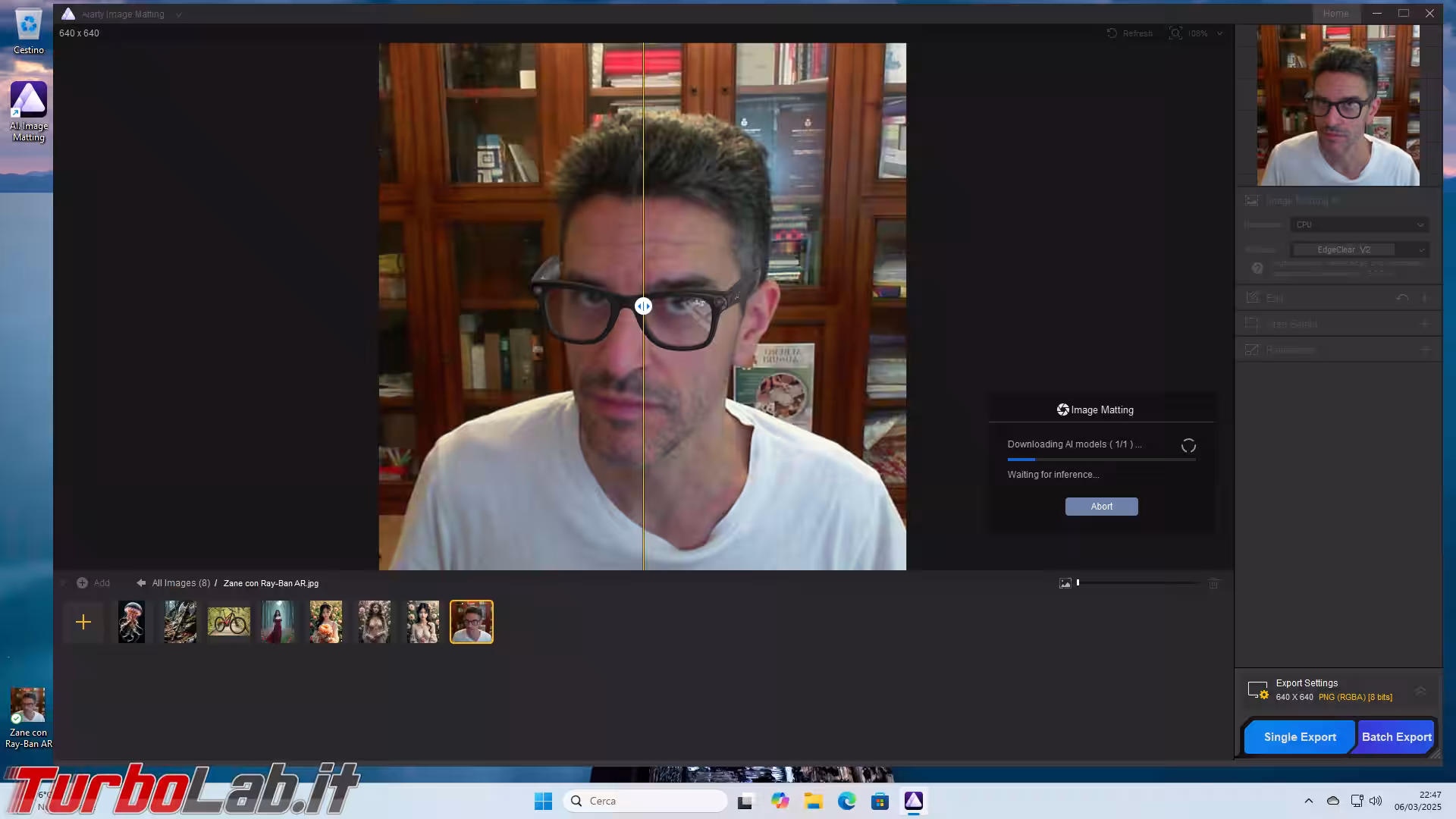Open the EdgeClear V2 model dropdown
The image size is (1456, 819).
[1359, 249]
